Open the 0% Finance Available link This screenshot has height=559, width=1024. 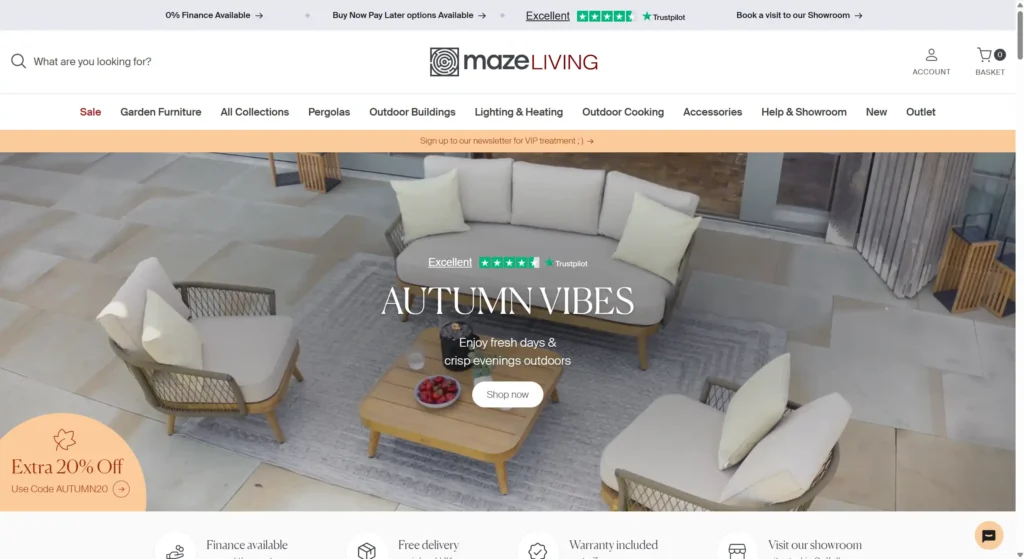point(214,15)
